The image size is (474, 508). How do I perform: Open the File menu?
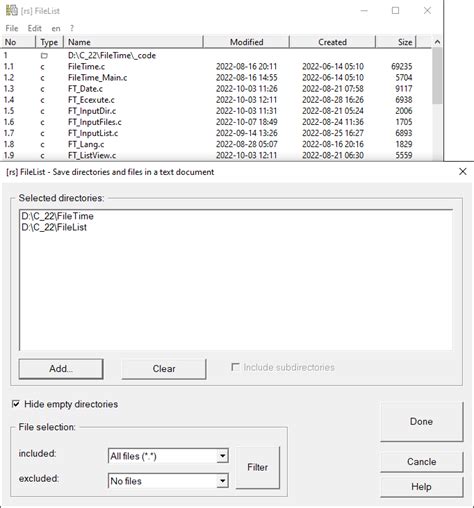click(12, 28)
